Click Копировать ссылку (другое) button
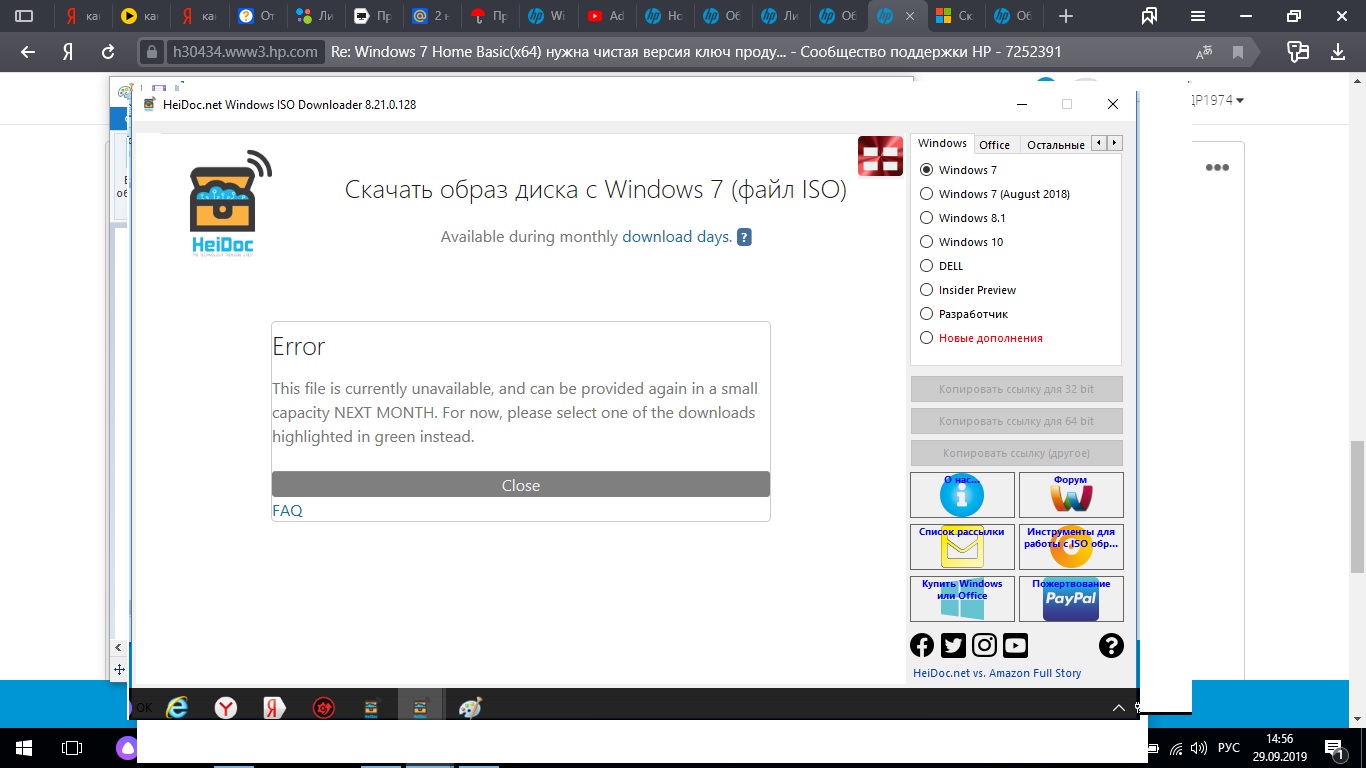Image resolution: width=1366 pixels, height=768 pixels. tap(1017, 453)
